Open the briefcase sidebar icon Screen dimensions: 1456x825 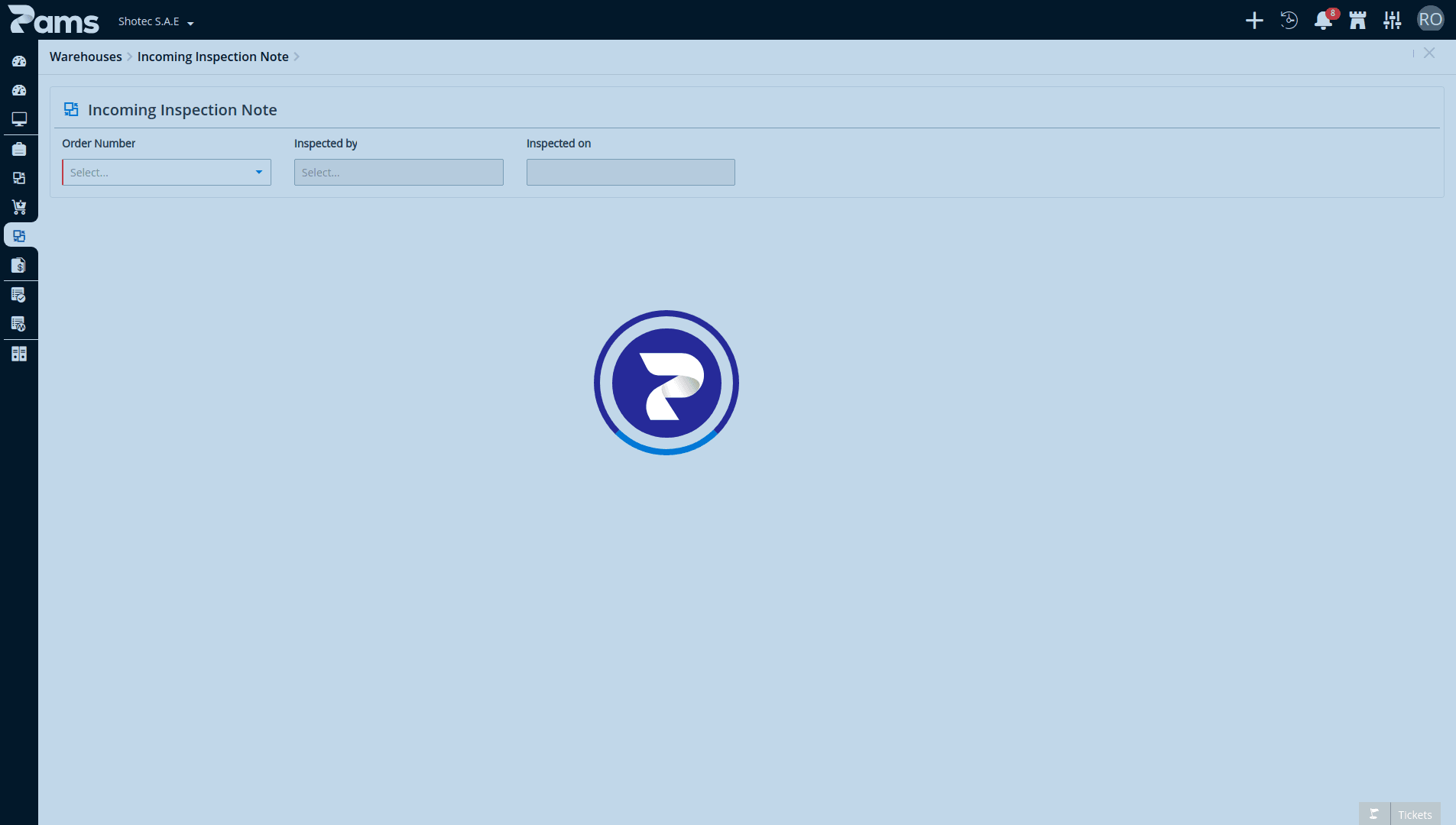point(19,149)
